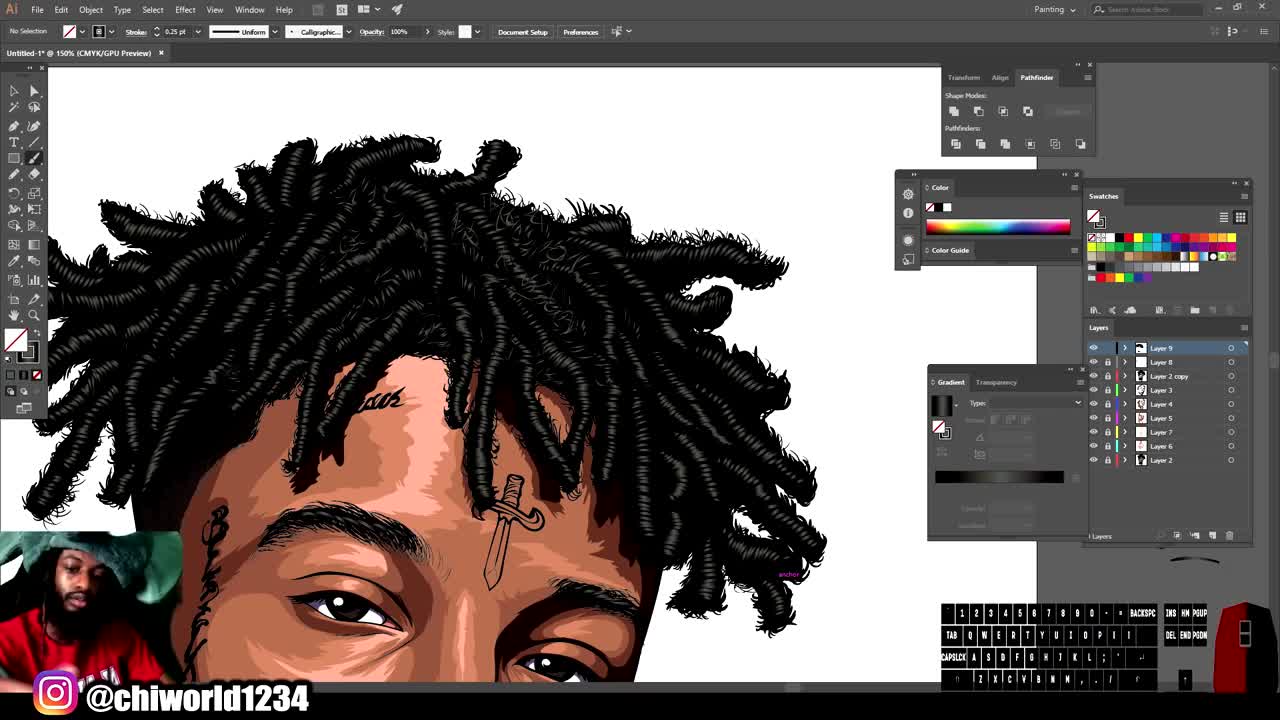Unlock Layer 4 via lock icon
1280x720 pixels.
[1107, 404]
